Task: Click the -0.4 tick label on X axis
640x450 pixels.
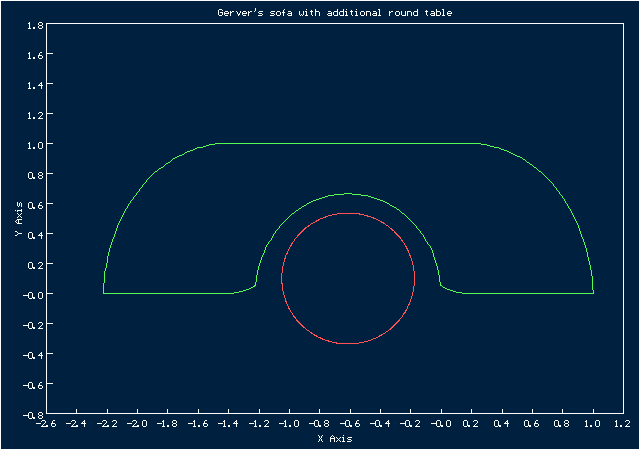Action: coord(380,424)
